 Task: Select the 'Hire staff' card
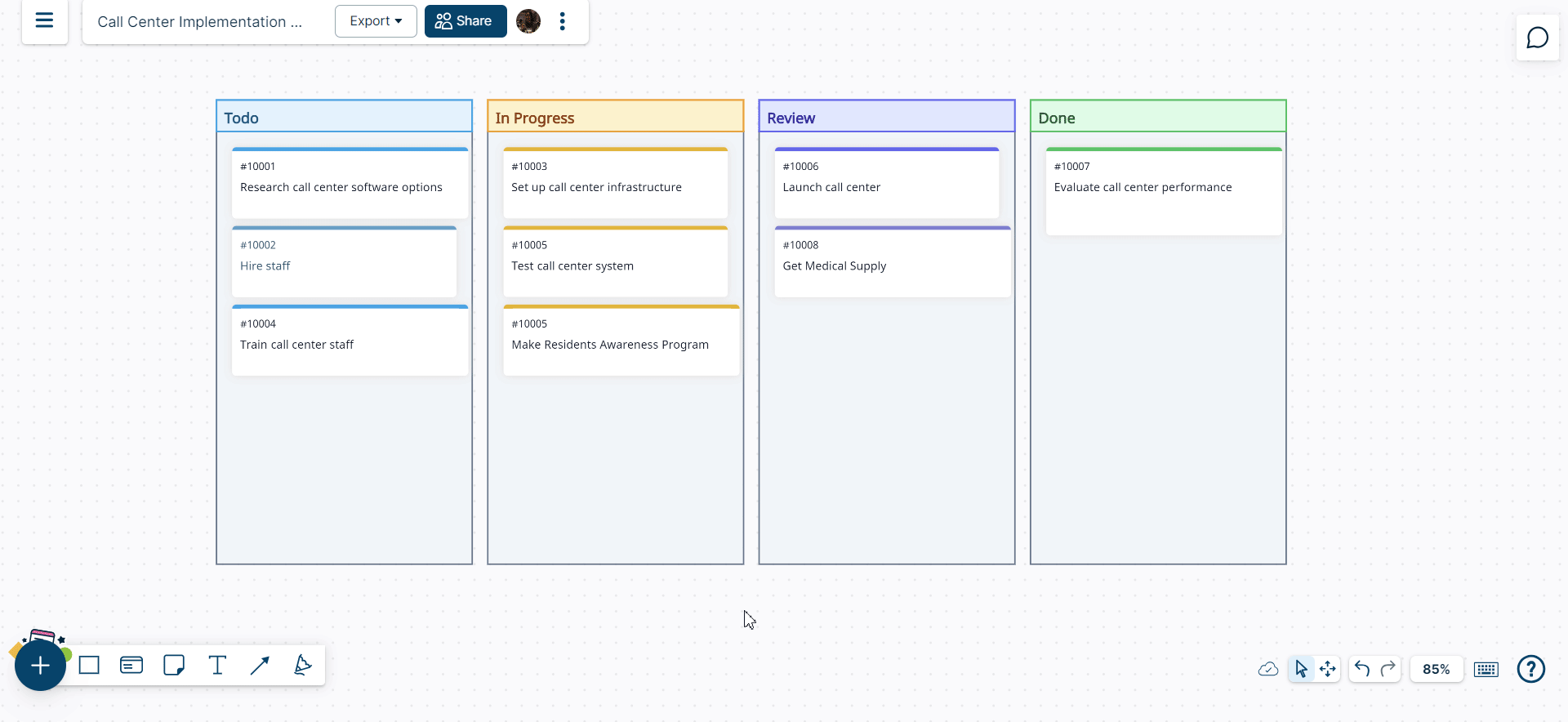point(344,262)
